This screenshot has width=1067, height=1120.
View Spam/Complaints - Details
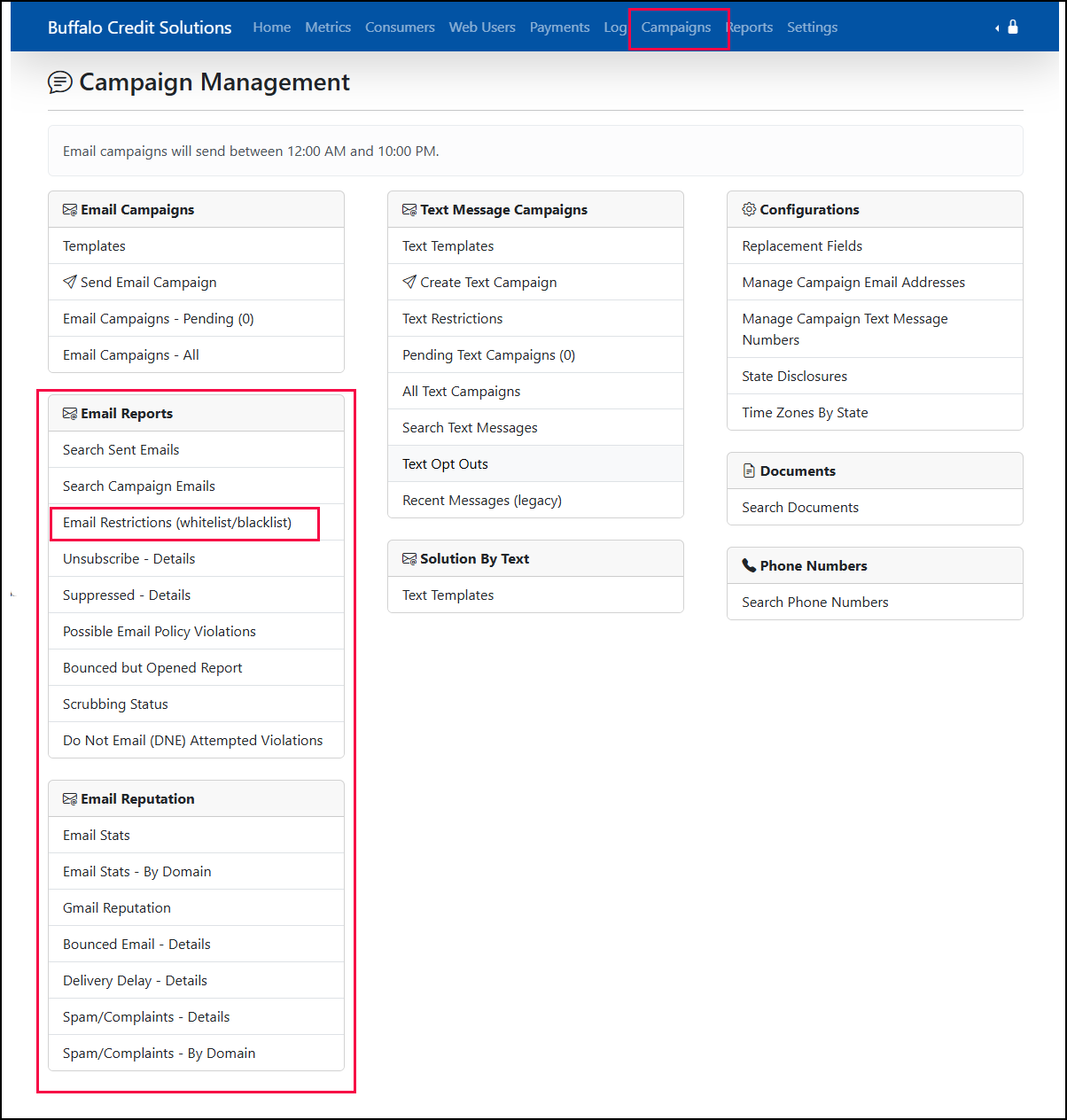196,1017
